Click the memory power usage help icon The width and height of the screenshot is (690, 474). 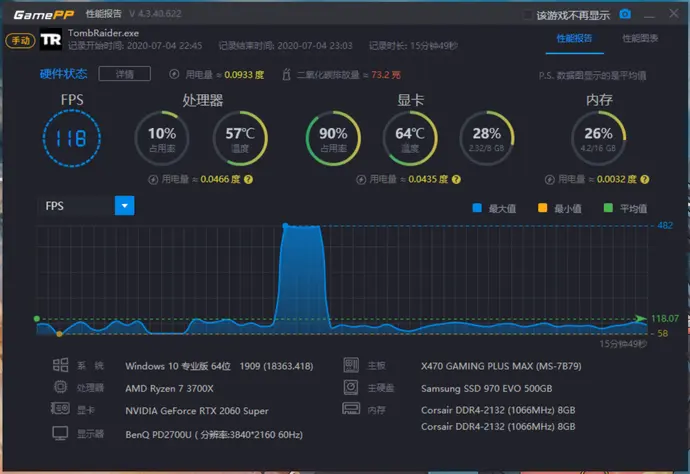(645, 180)
